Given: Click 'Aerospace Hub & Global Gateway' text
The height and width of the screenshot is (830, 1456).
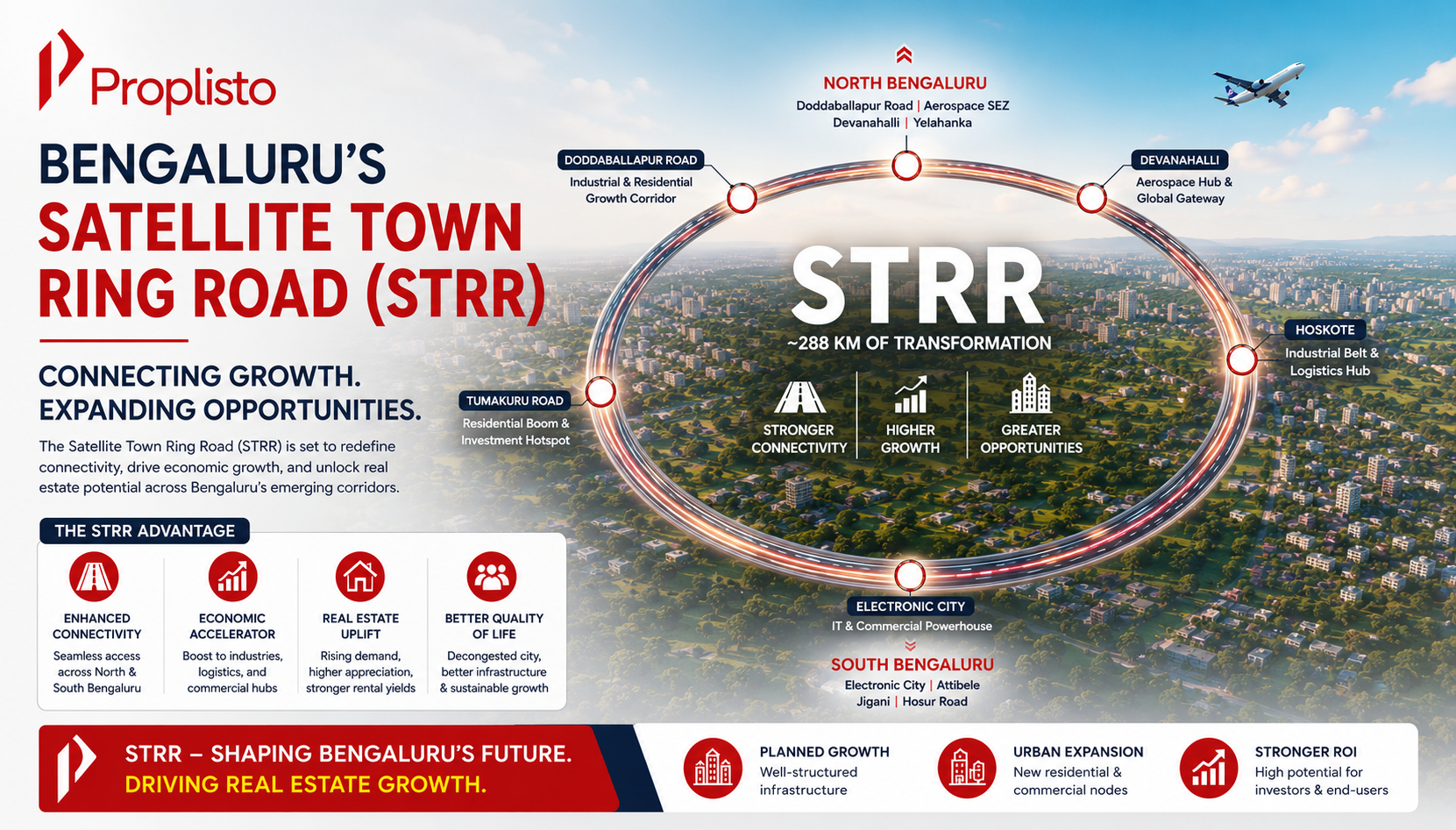Looking at the screenshot, I should click(x=1183, y=190).
